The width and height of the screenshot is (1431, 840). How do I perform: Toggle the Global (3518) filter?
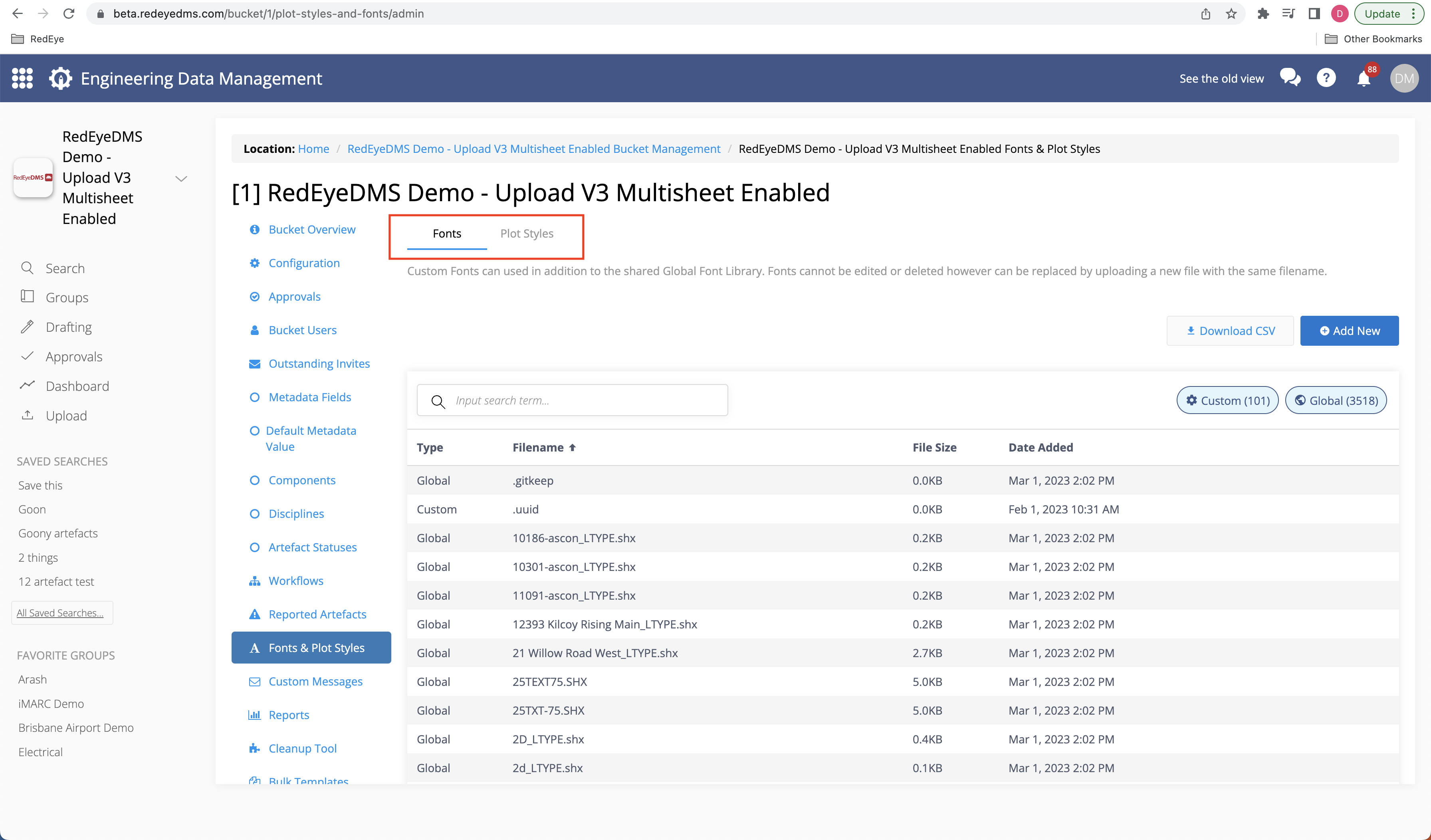click(1336, 400)
